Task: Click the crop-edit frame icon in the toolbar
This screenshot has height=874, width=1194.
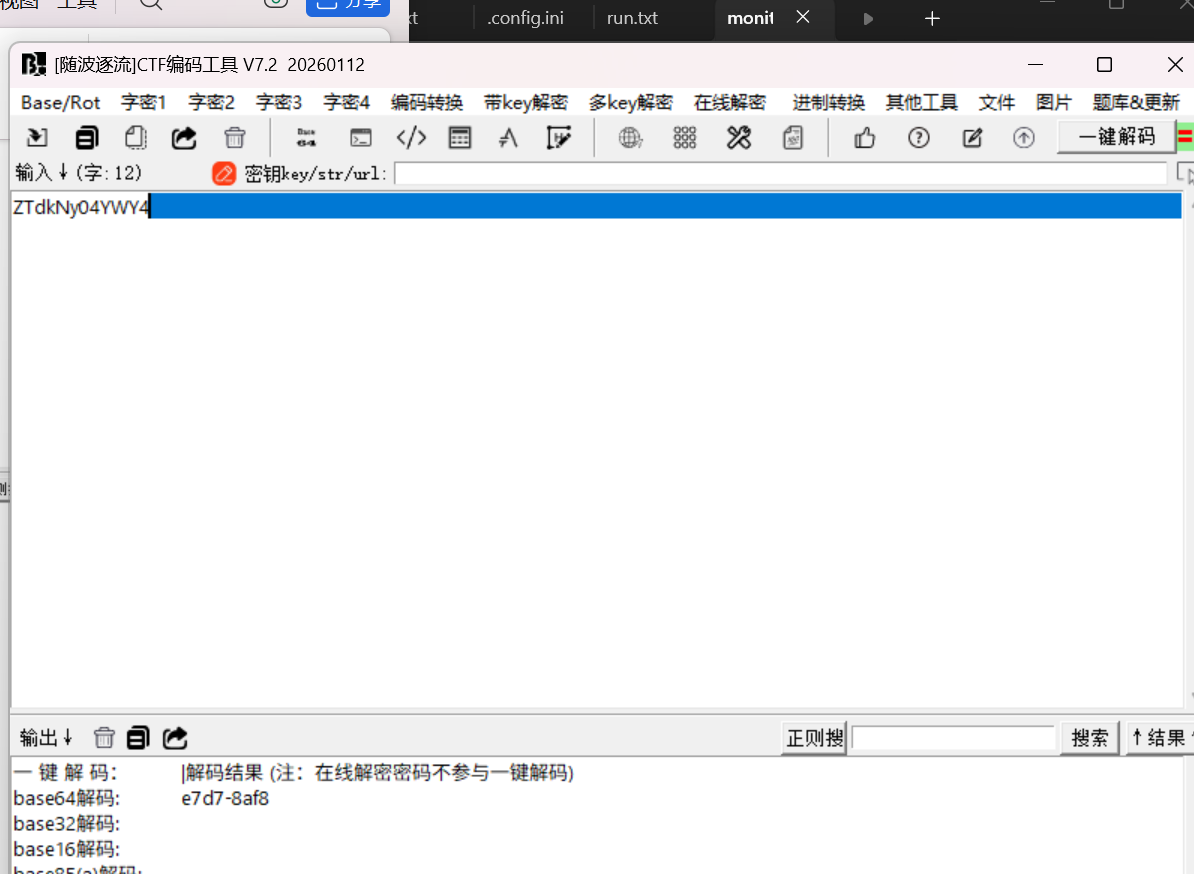Action: tap(559, 138)
